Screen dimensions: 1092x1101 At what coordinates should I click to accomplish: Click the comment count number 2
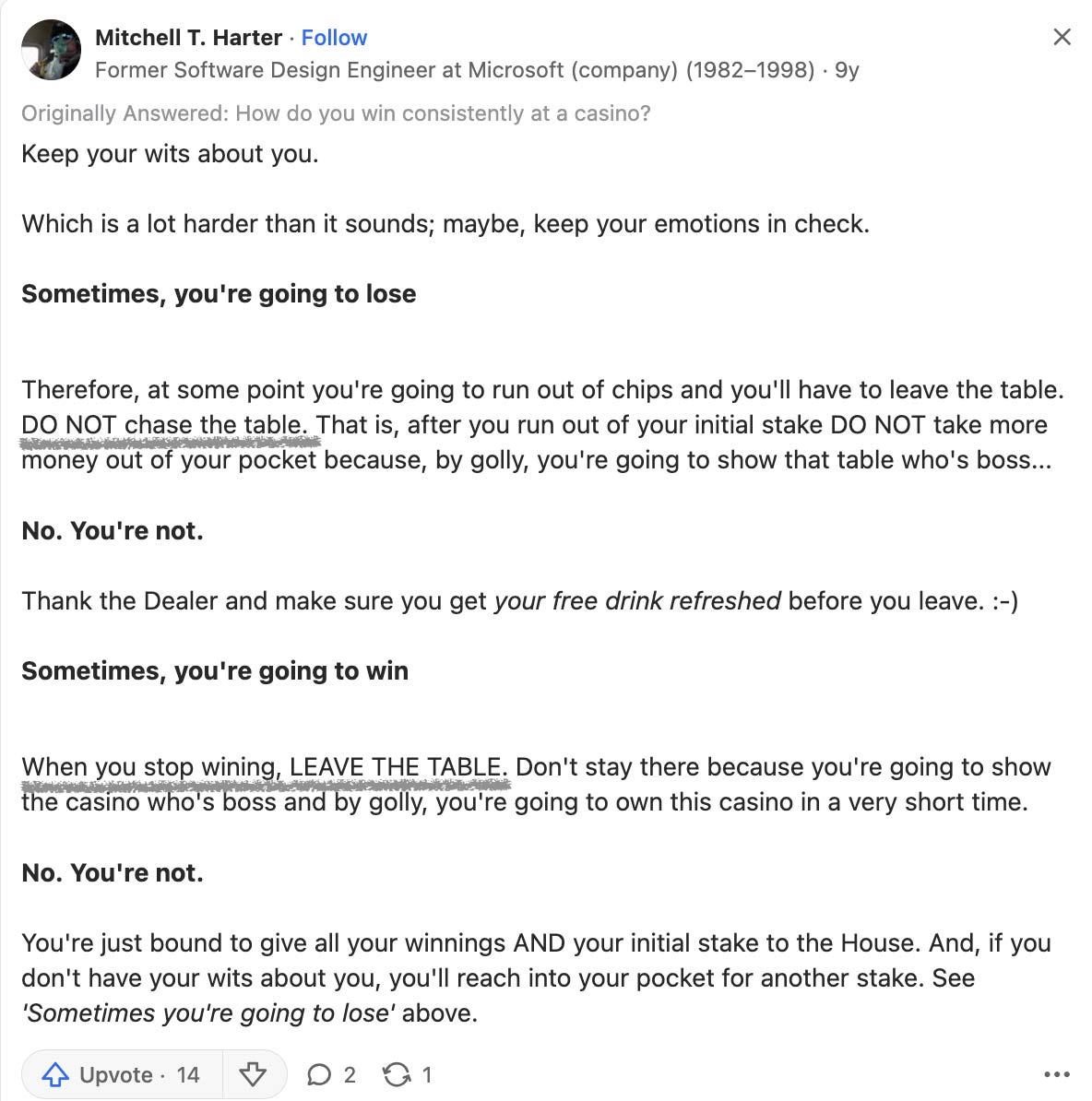point(350,1074)
